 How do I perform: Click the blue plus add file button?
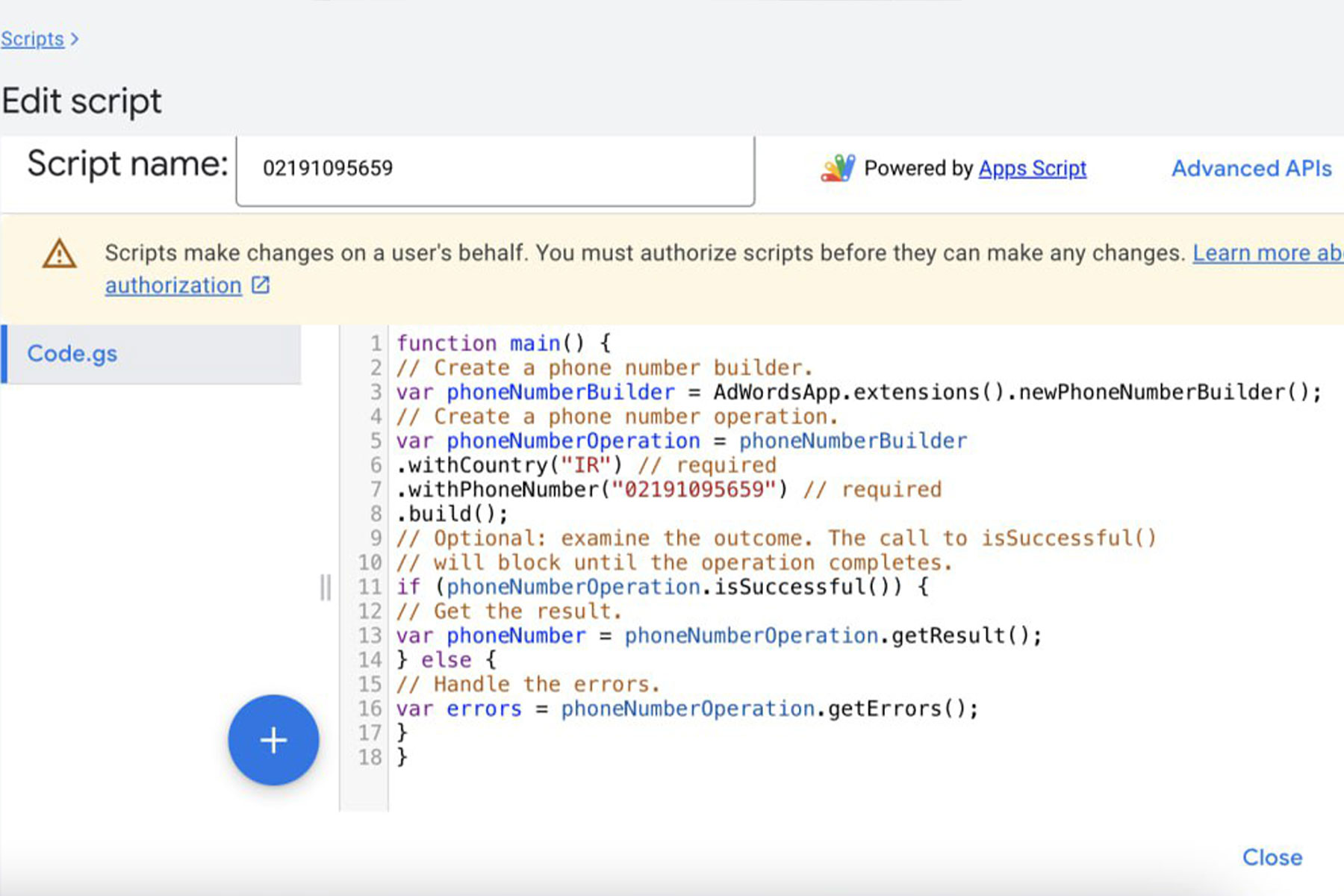point(273,740)
